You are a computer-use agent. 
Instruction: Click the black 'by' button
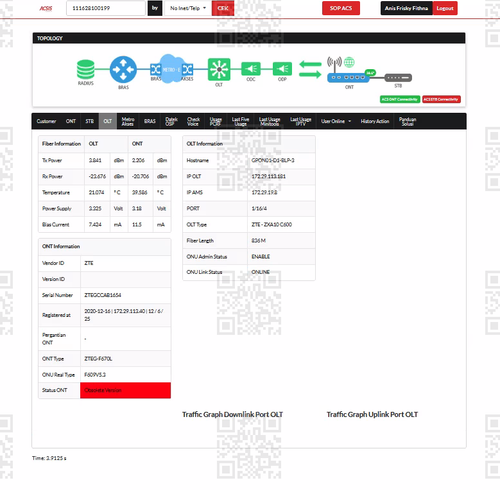tap(155, 8)
